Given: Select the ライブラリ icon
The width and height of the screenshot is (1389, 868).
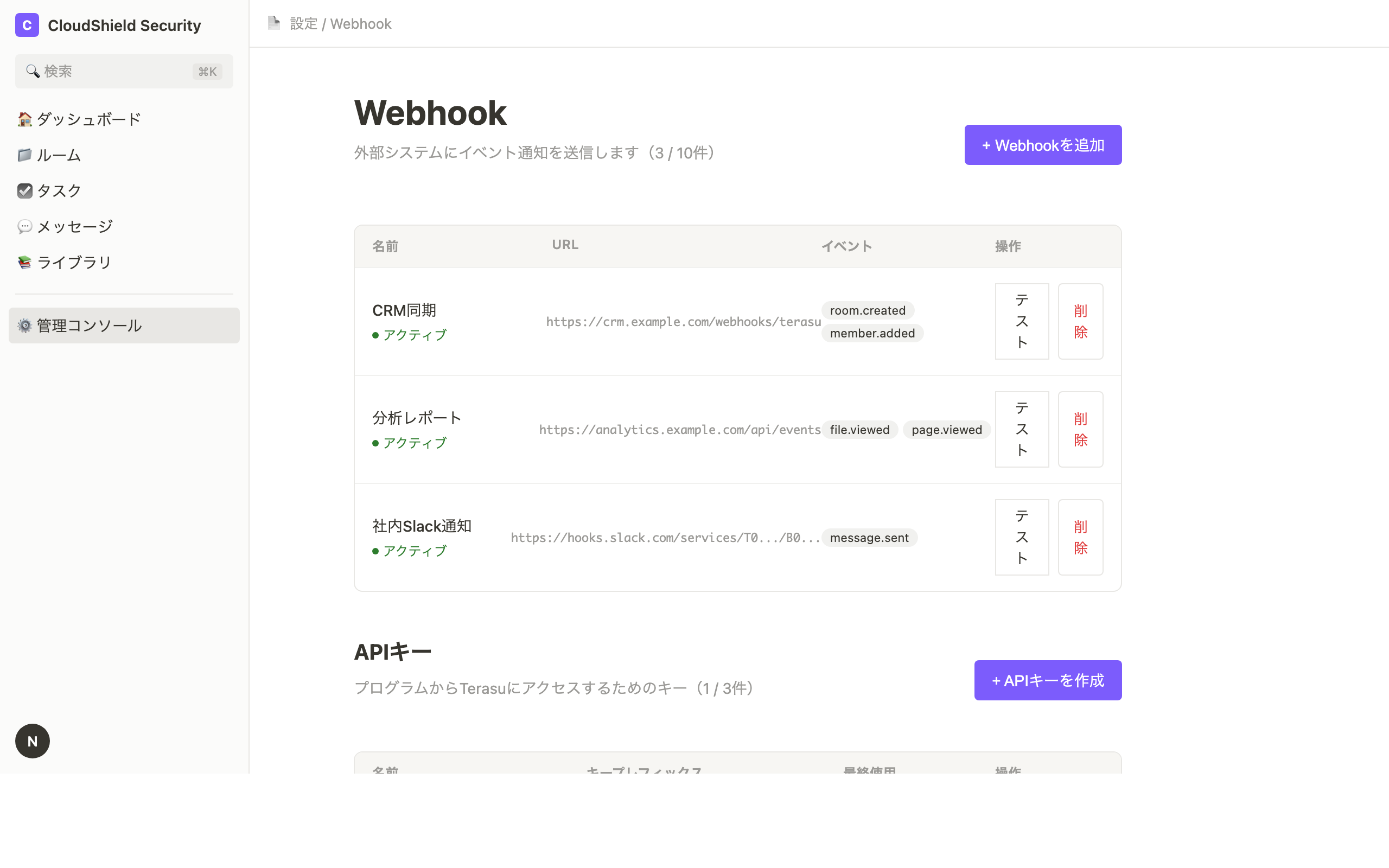Looking at the screenshot, I should tap(24, 262).
